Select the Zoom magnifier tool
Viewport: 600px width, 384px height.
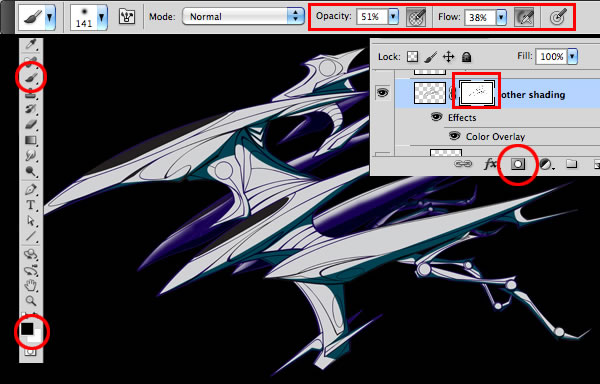[31, 301]
